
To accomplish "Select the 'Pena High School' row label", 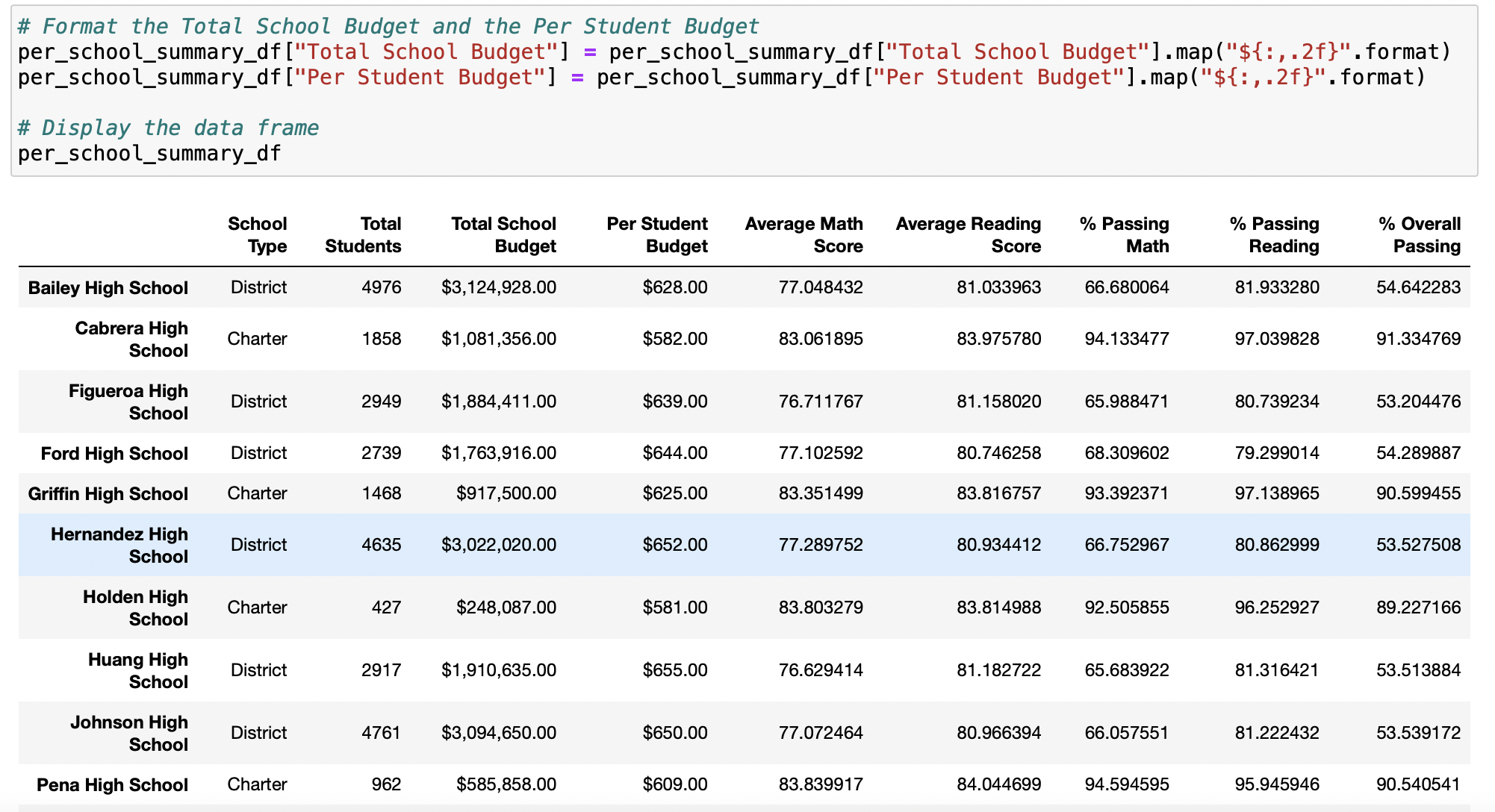I will coord(112,785).
